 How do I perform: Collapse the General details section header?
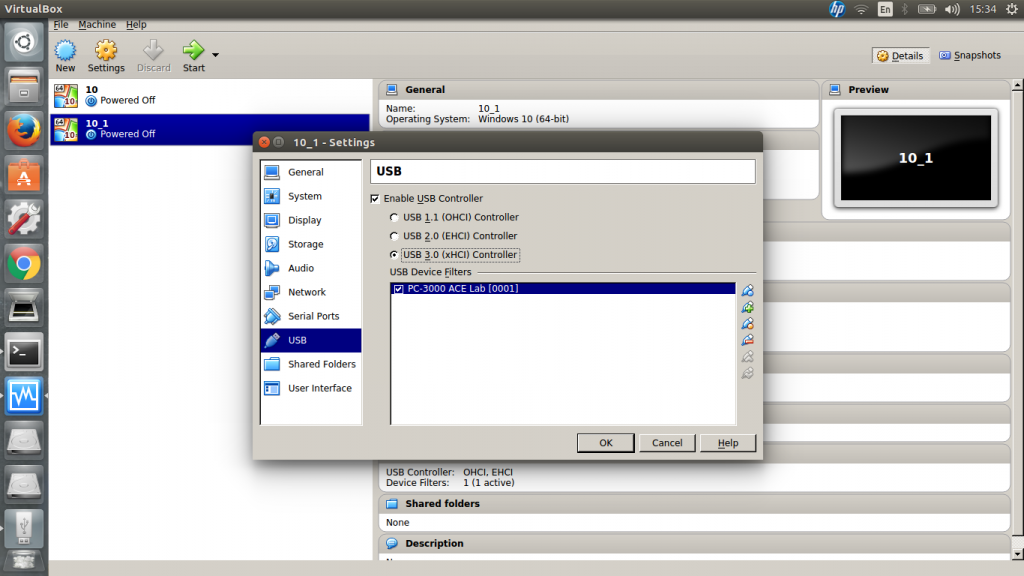[x=425, y=90]
